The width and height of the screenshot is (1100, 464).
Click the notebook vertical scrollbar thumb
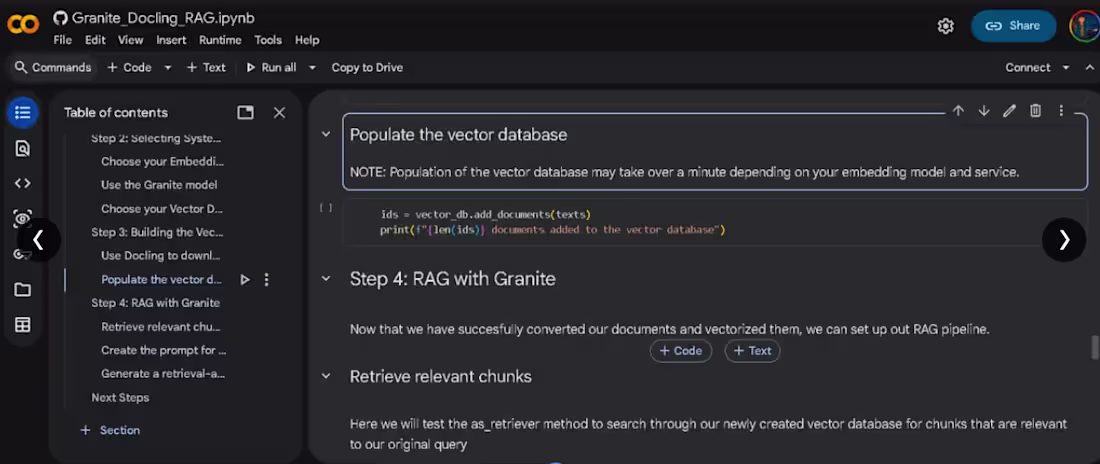1094,348
